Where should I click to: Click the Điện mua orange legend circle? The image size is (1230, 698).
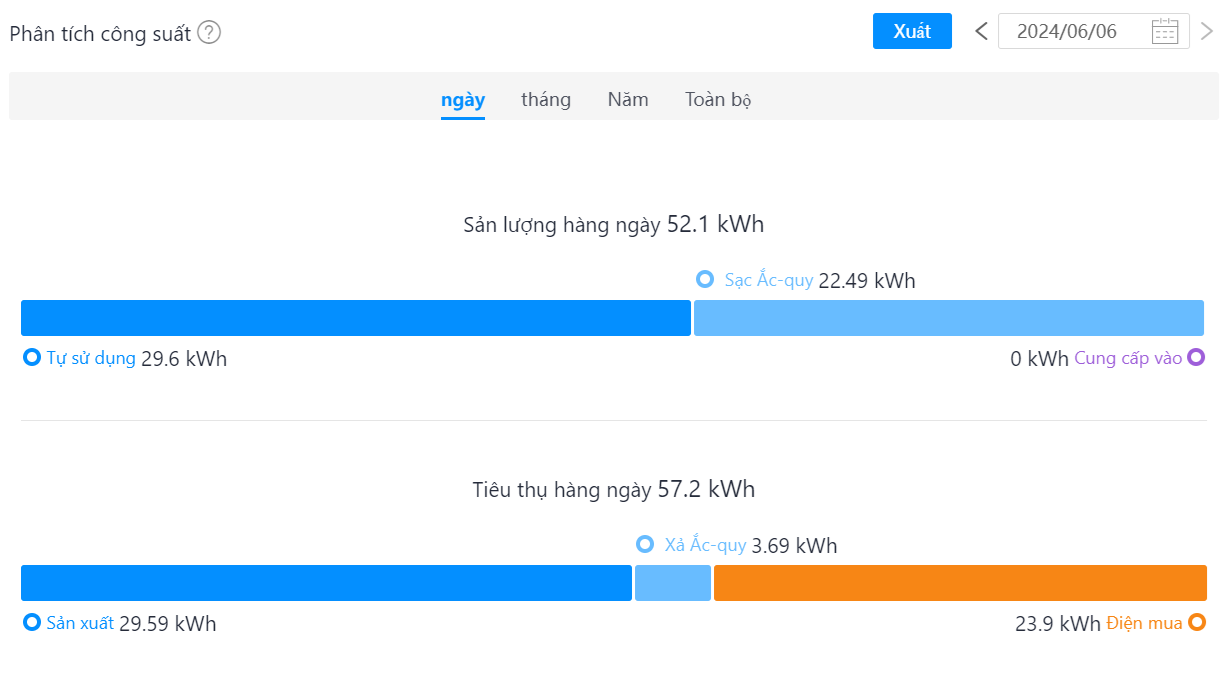[x=1196, y=623]
